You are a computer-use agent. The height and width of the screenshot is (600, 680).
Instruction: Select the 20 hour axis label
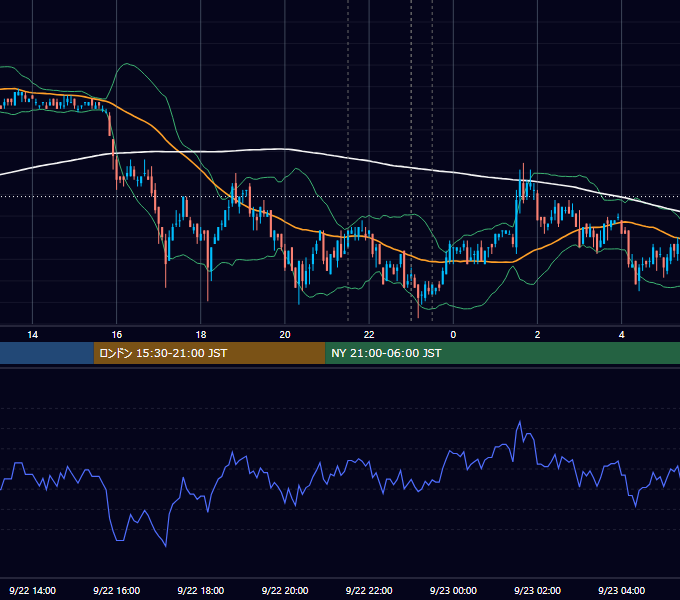(x=285, y=335)
